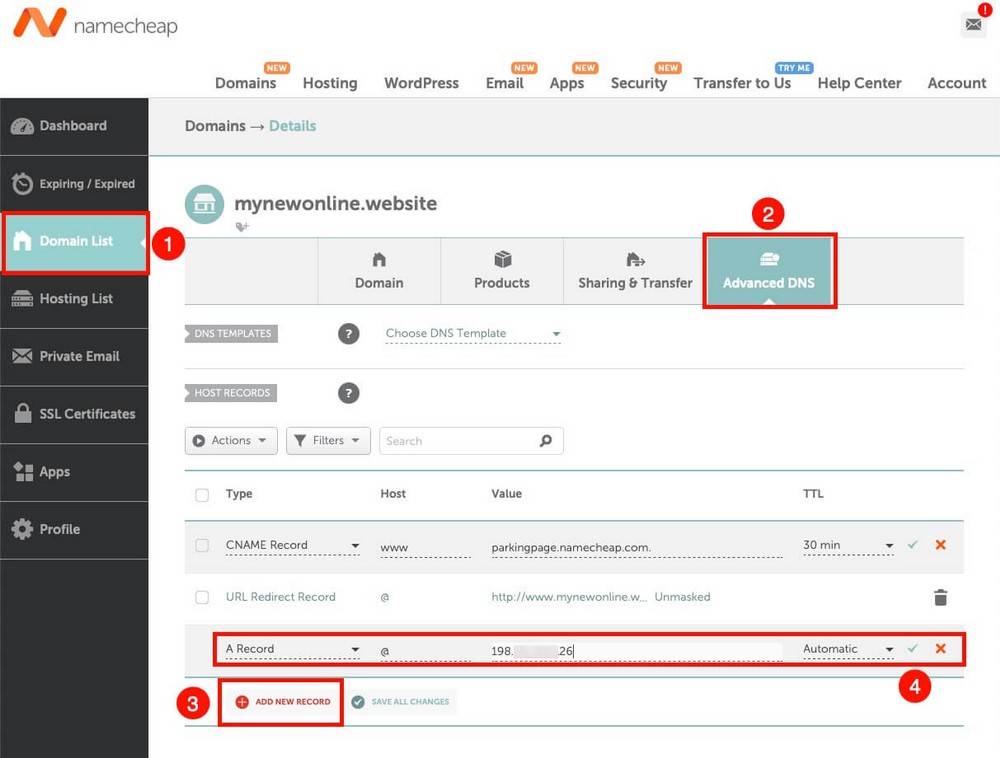The height and width of the screenshot is (758, 1000).
Task: Tick the CNAME Record row checkbox
Action: 202,546
